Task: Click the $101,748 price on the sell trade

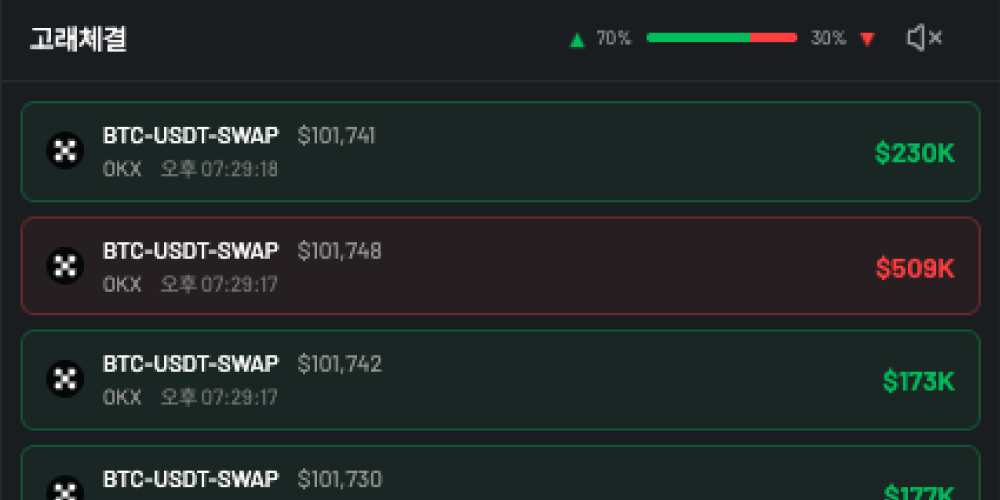Action: coord(340,250)
